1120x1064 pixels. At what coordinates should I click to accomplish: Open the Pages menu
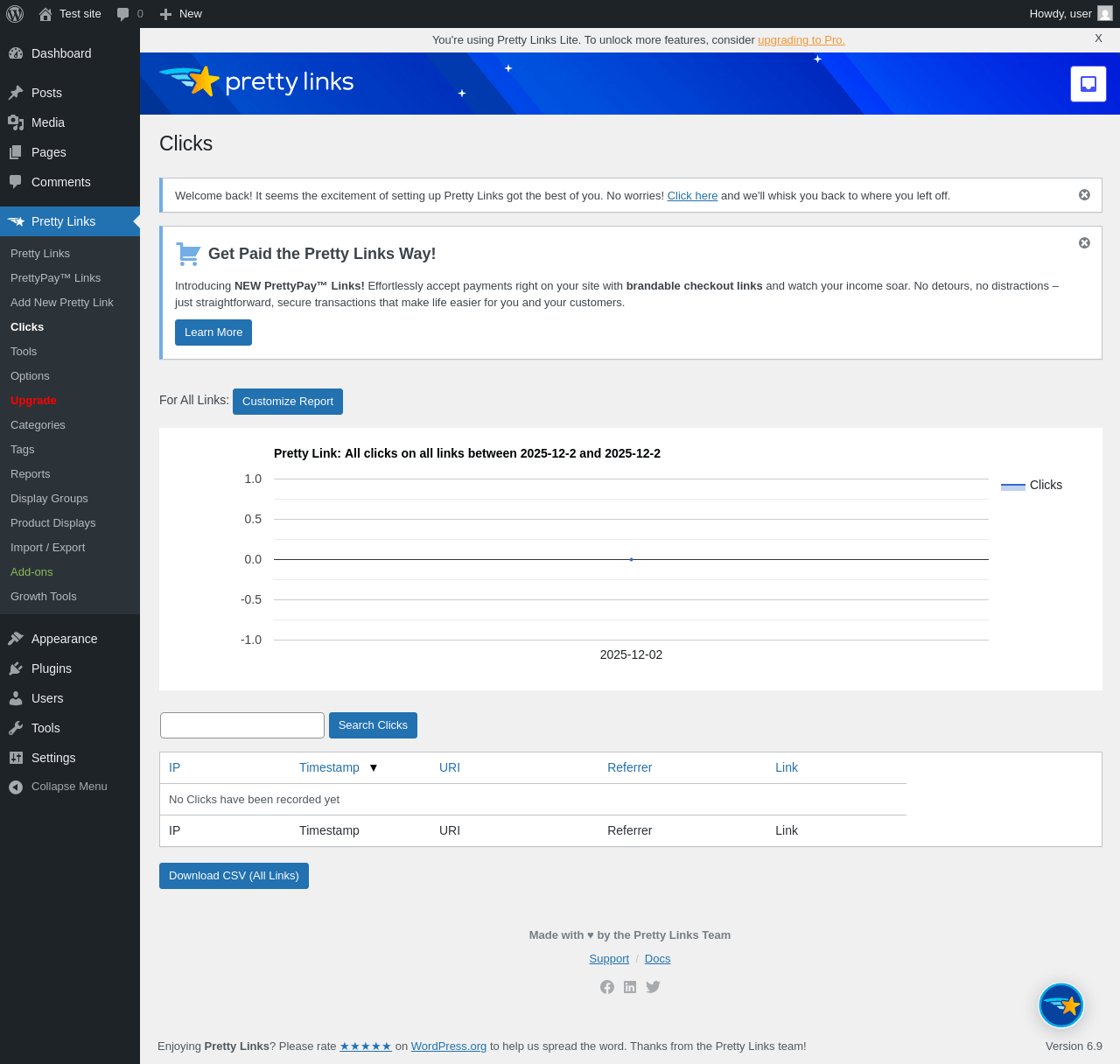(x=70, y=152)
